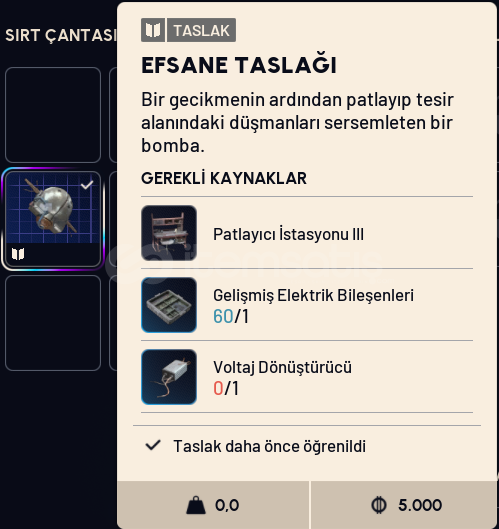This screenshot has width=499, height=529.
Task: Select the blueprint helmet item in backpack
Action: (53, 219)
